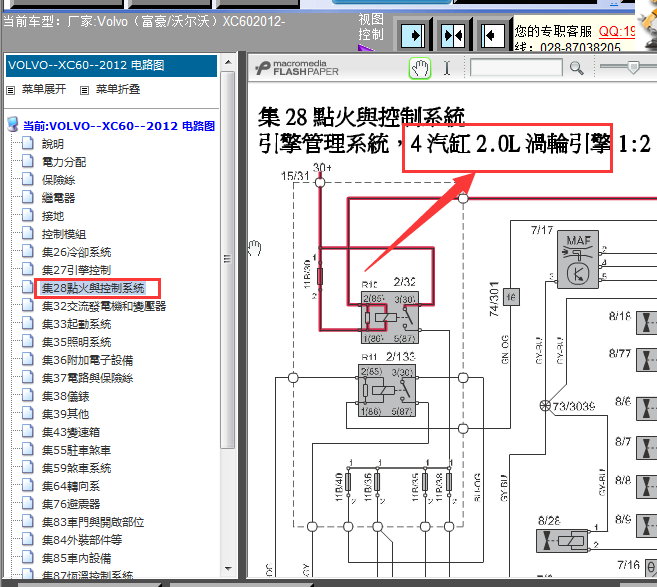This screenshot has width=657, height=587.
Task: Click the view control center-collapse arrows button
Action: 453,36
